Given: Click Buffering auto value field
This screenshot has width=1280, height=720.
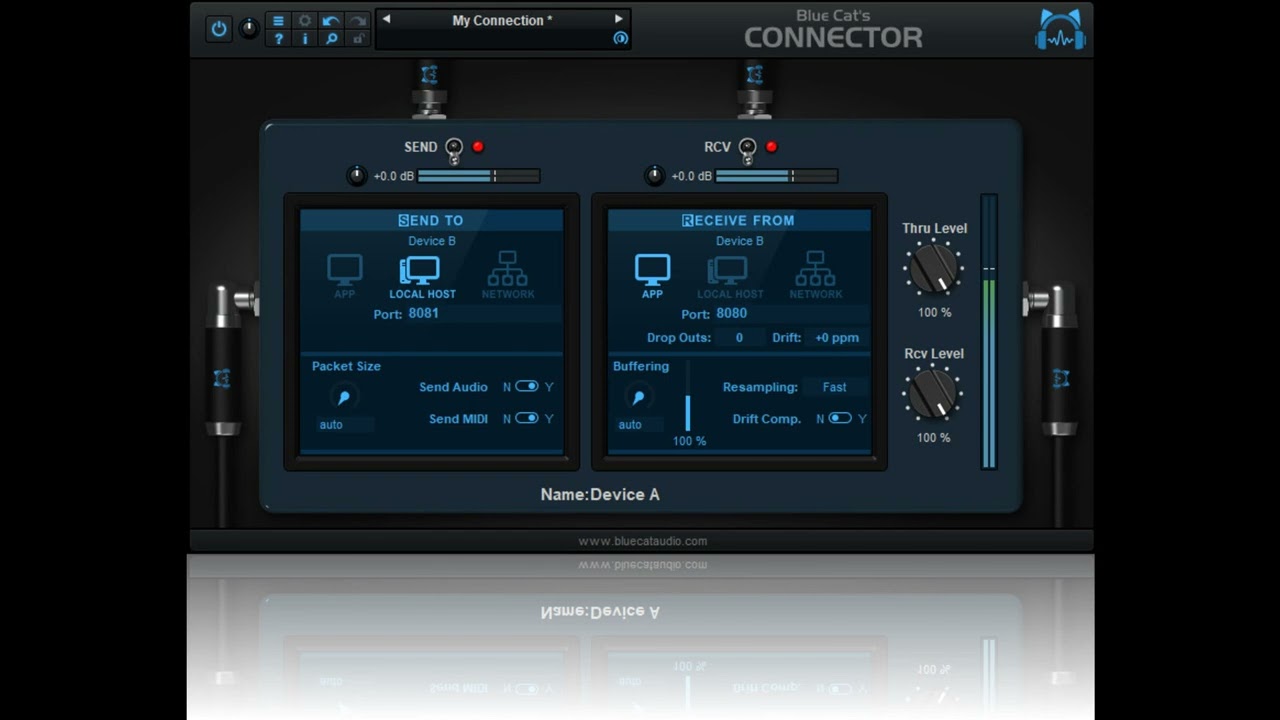Looking at the screenshot, I should [640, 425].
